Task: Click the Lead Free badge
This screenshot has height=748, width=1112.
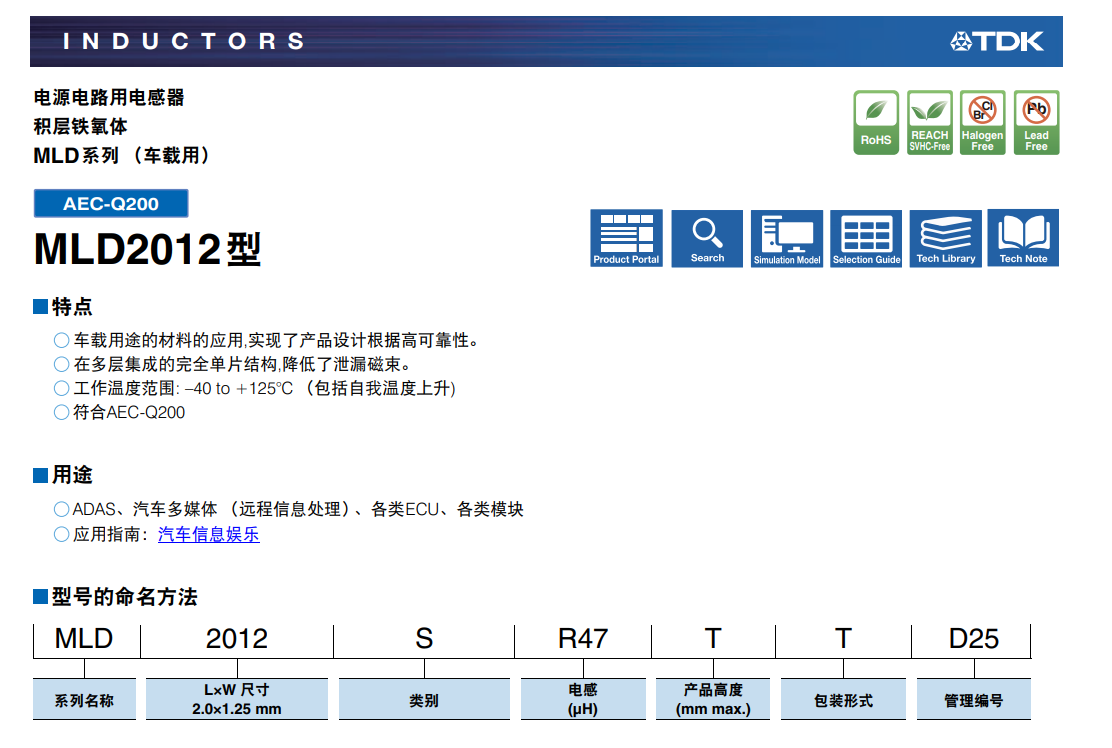Action: (x=1036, y=123)
